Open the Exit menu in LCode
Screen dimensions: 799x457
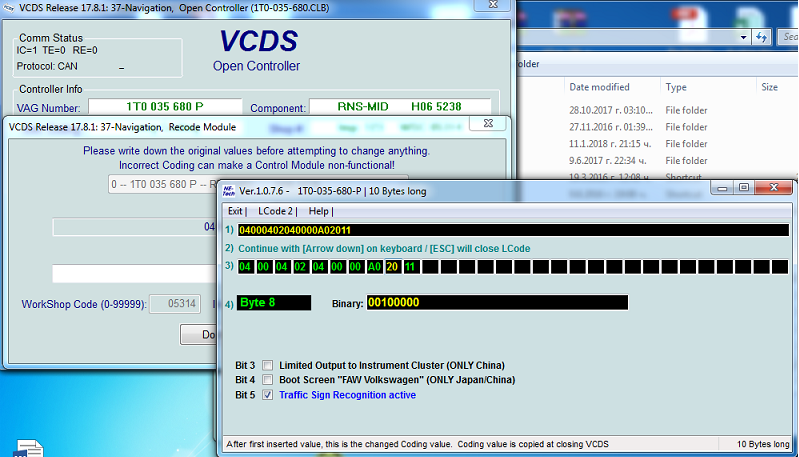click(236, 211)
